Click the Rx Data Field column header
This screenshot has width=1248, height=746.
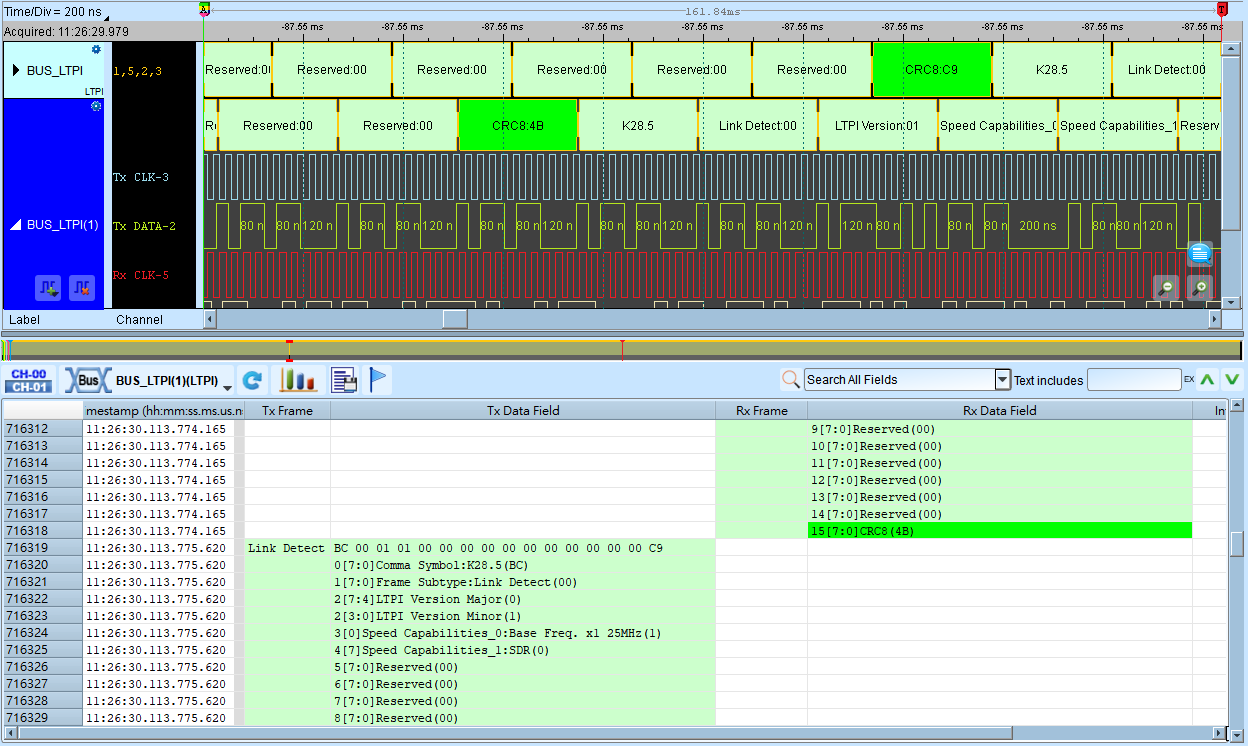[999, 410]
